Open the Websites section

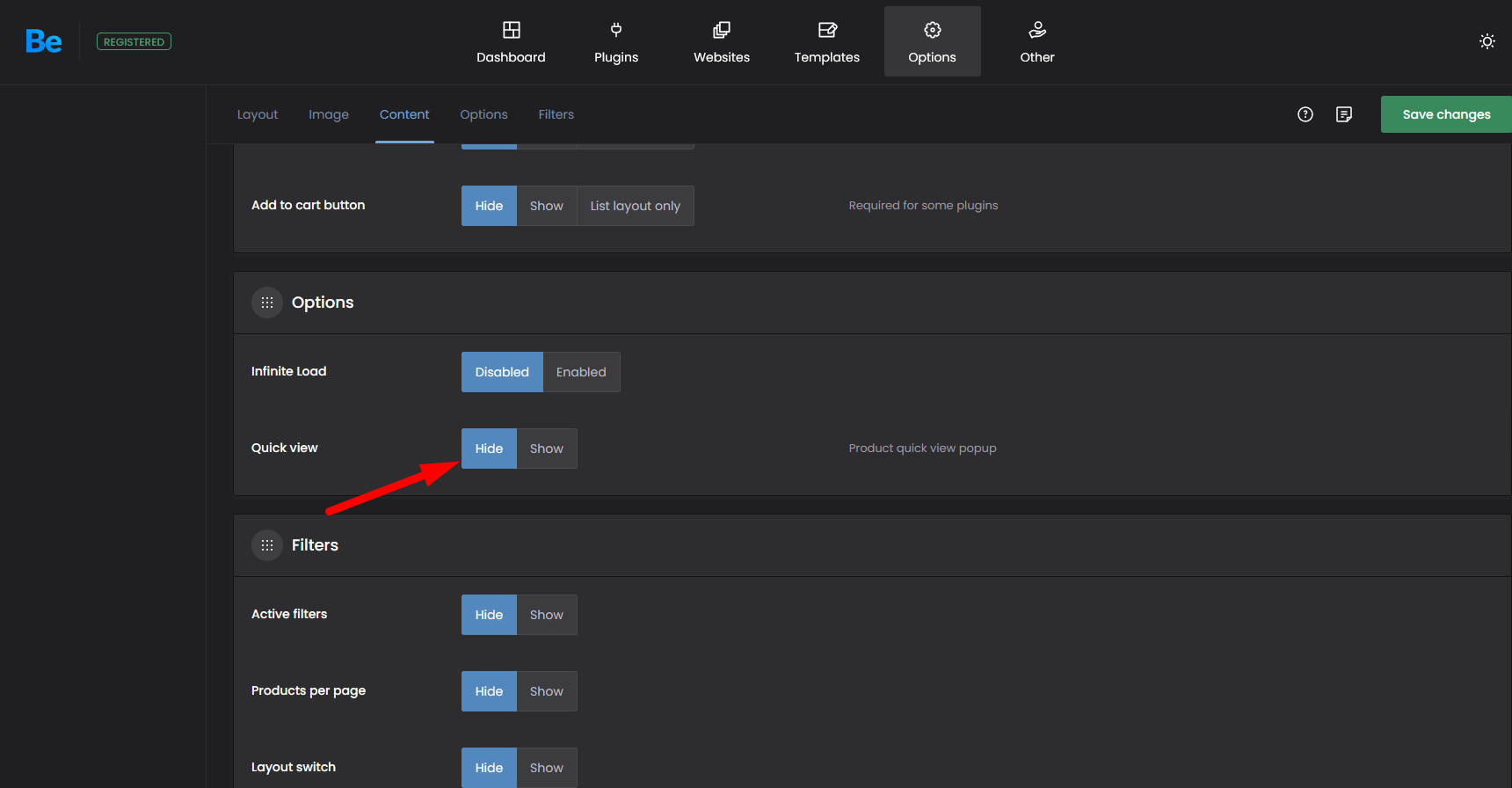pos(722,41)
